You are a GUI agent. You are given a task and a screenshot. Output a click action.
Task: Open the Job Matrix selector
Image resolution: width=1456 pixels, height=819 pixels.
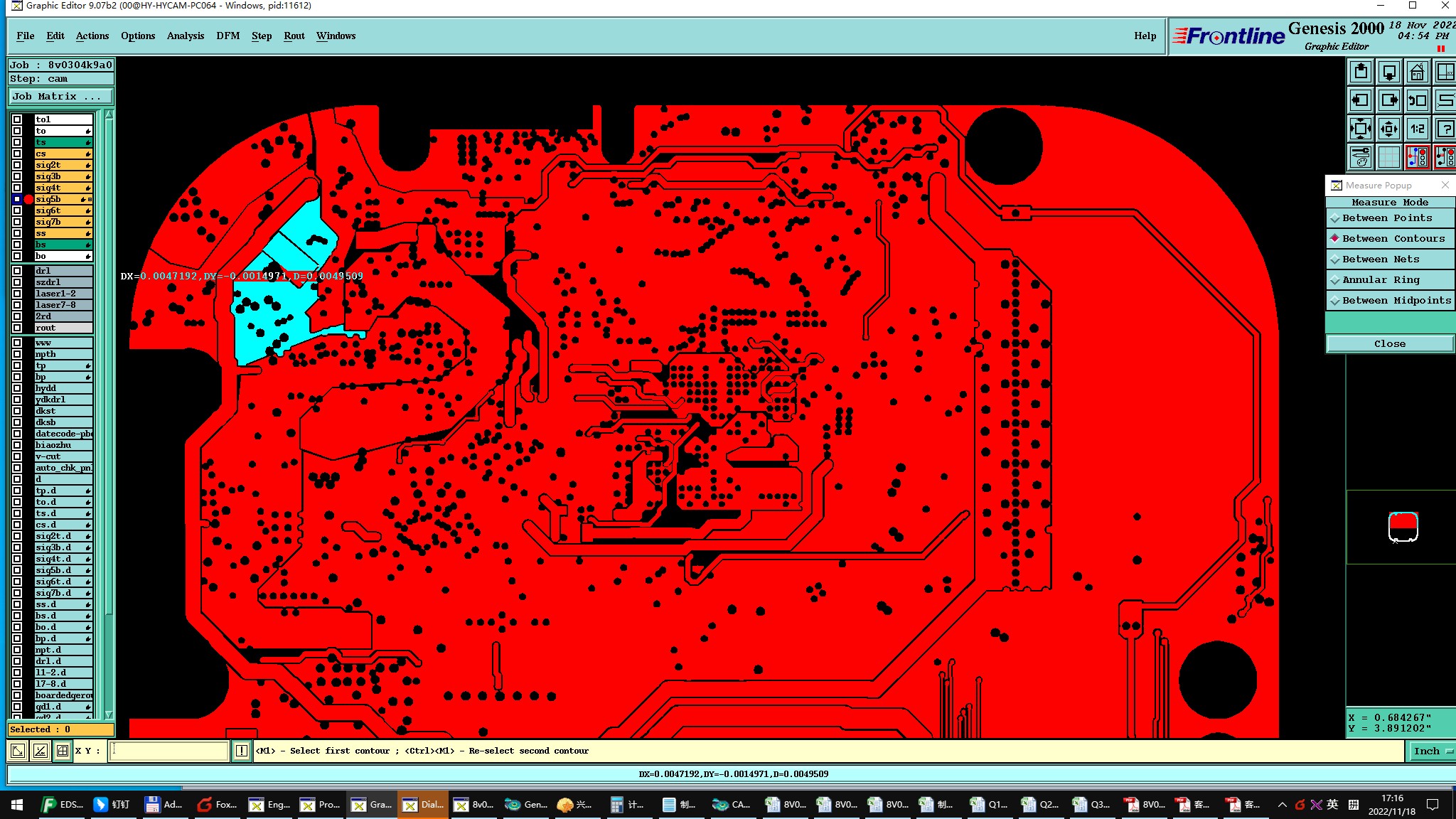point(60,97)
